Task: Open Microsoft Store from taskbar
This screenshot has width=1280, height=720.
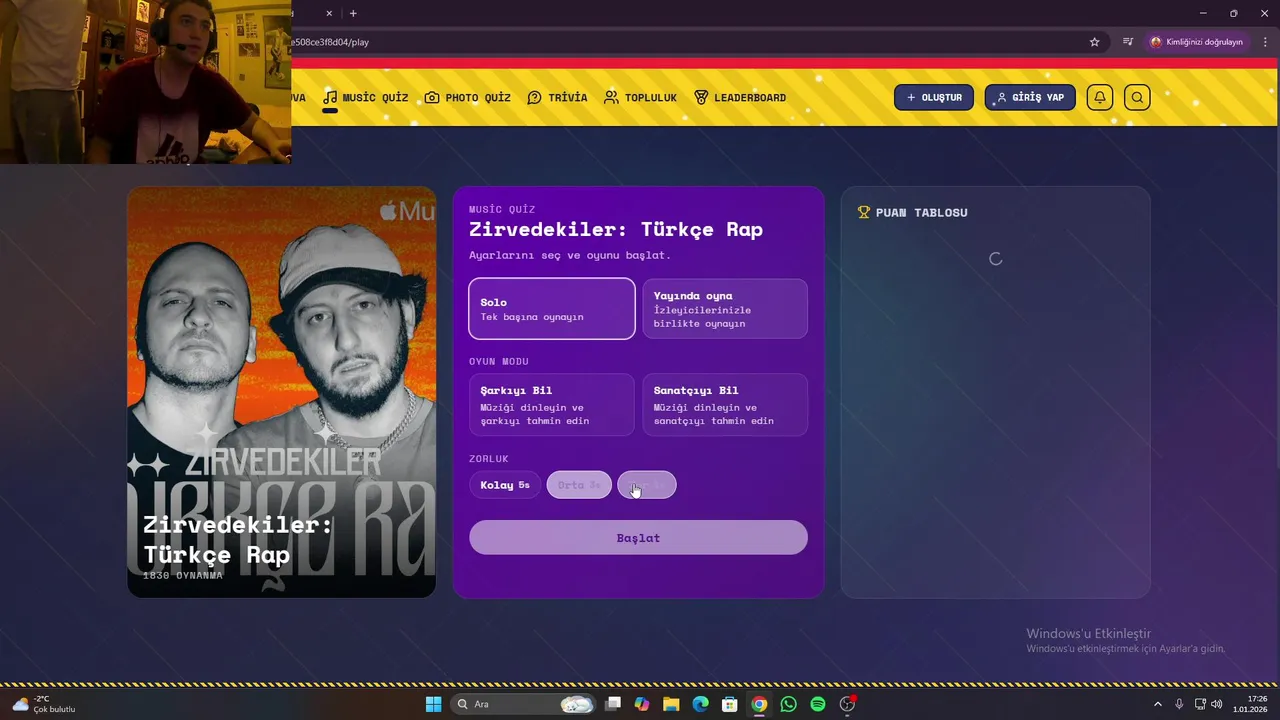Action: coord(730,704)
